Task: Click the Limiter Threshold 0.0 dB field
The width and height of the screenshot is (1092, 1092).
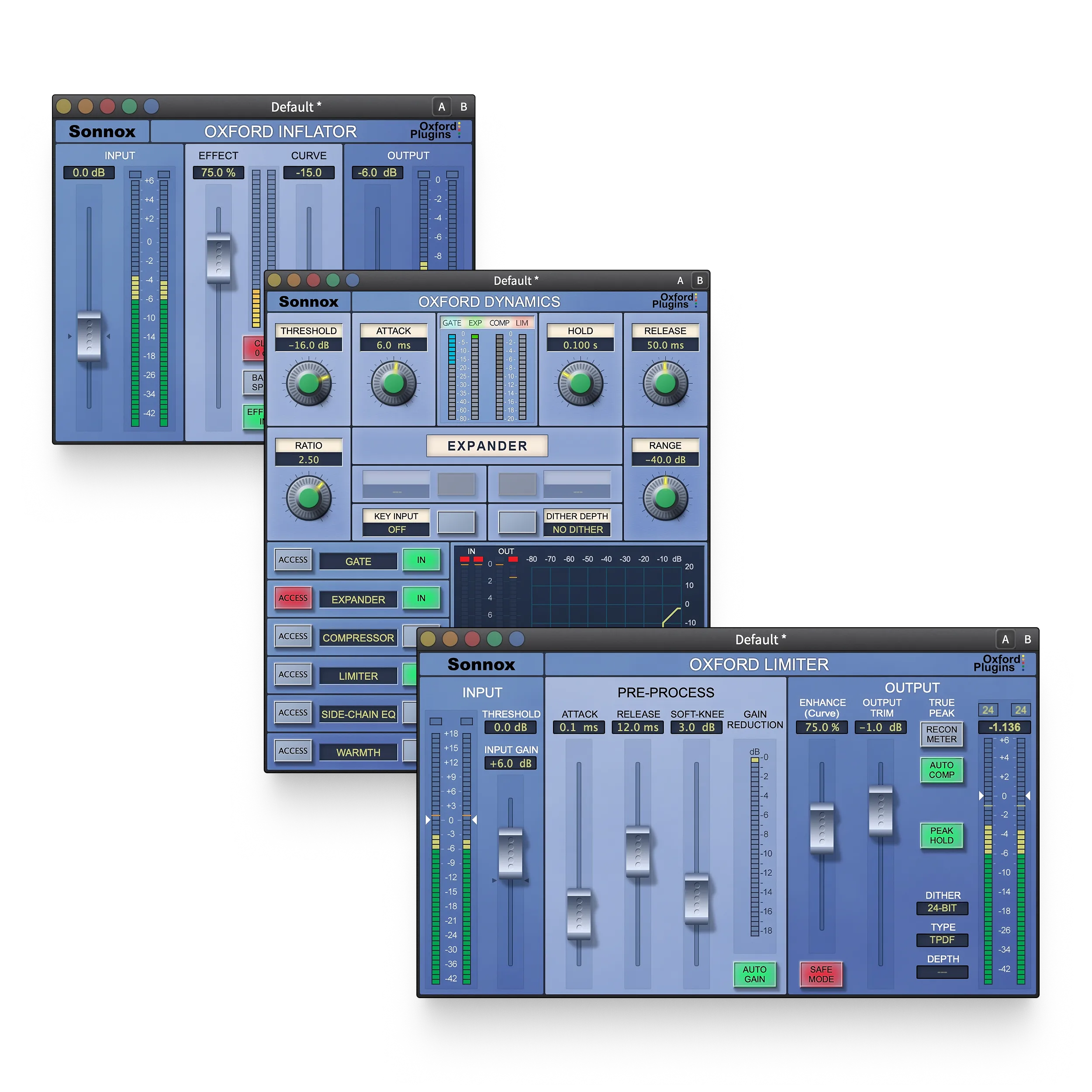Action: tap(510, 727)
